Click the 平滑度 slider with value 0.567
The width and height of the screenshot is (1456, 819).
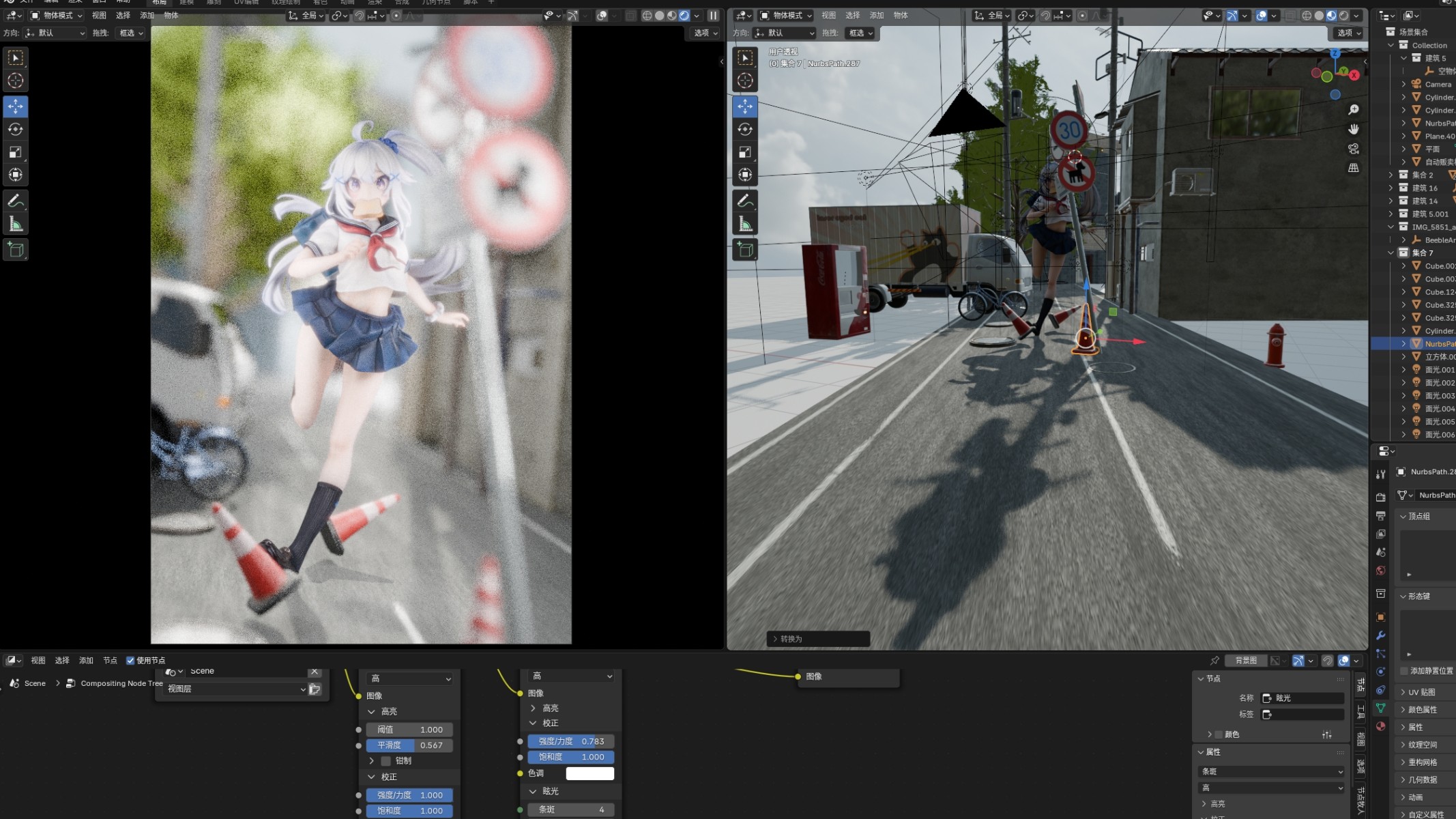coord(409,745)
